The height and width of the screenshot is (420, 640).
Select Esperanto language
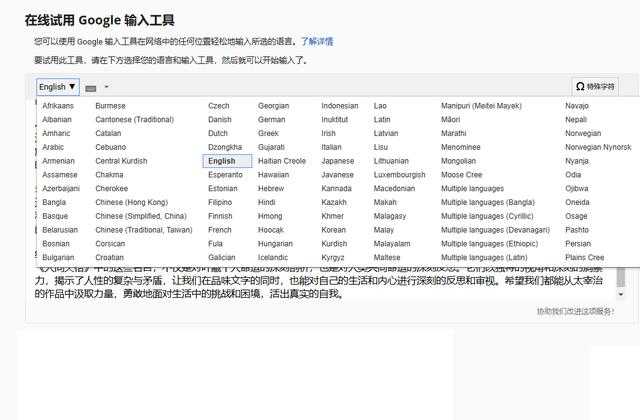coord(225,175)
